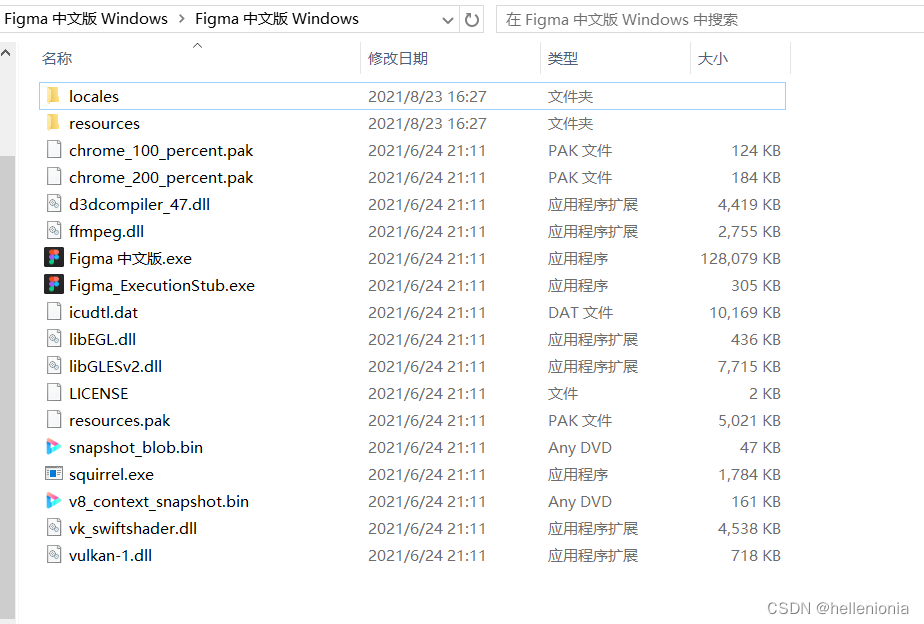Click the resources folder icon
Screen dimensions: 924x624
53,123
